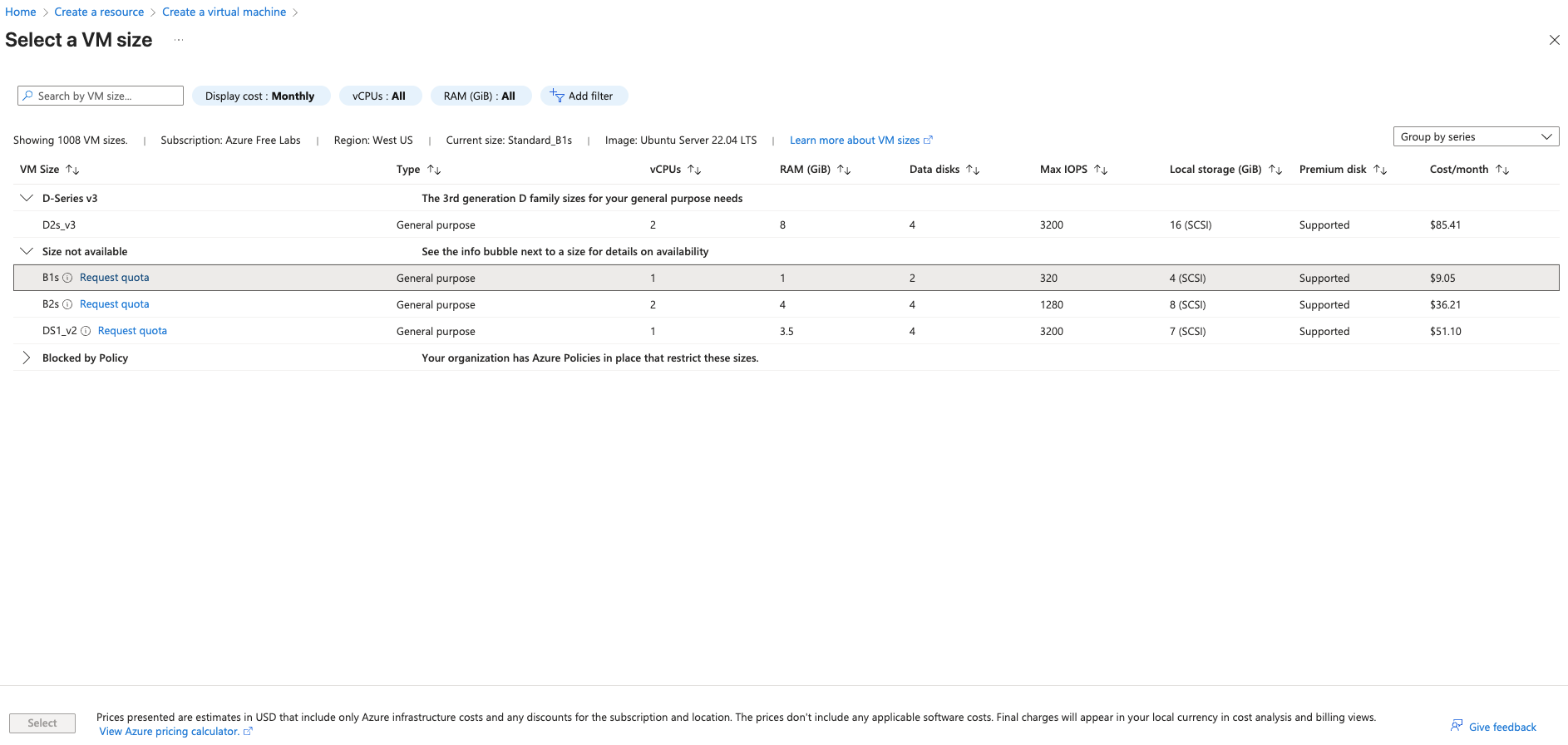Collapse the D-Series v3 group

27,198
